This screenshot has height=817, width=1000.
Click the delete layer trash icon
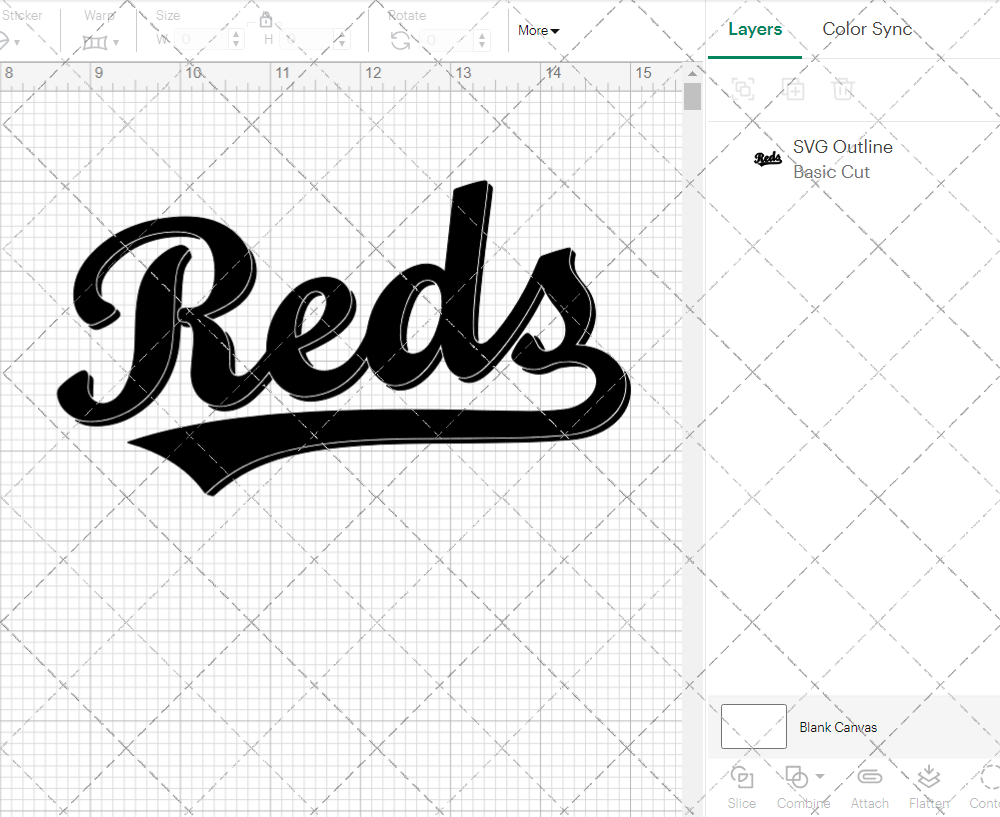843,89
